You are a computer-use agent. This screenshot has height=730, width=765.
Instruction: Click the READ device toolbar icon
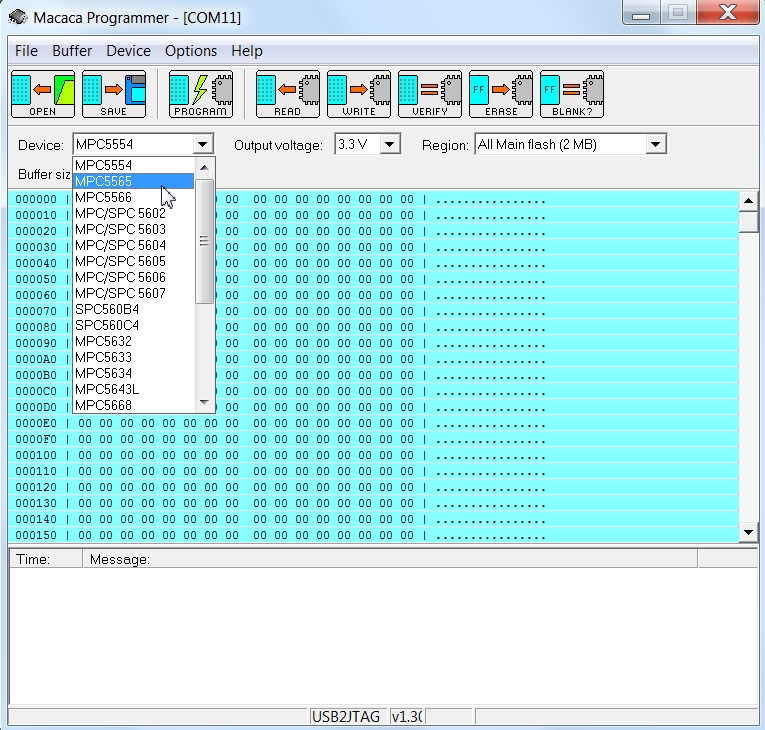point(288,94)
